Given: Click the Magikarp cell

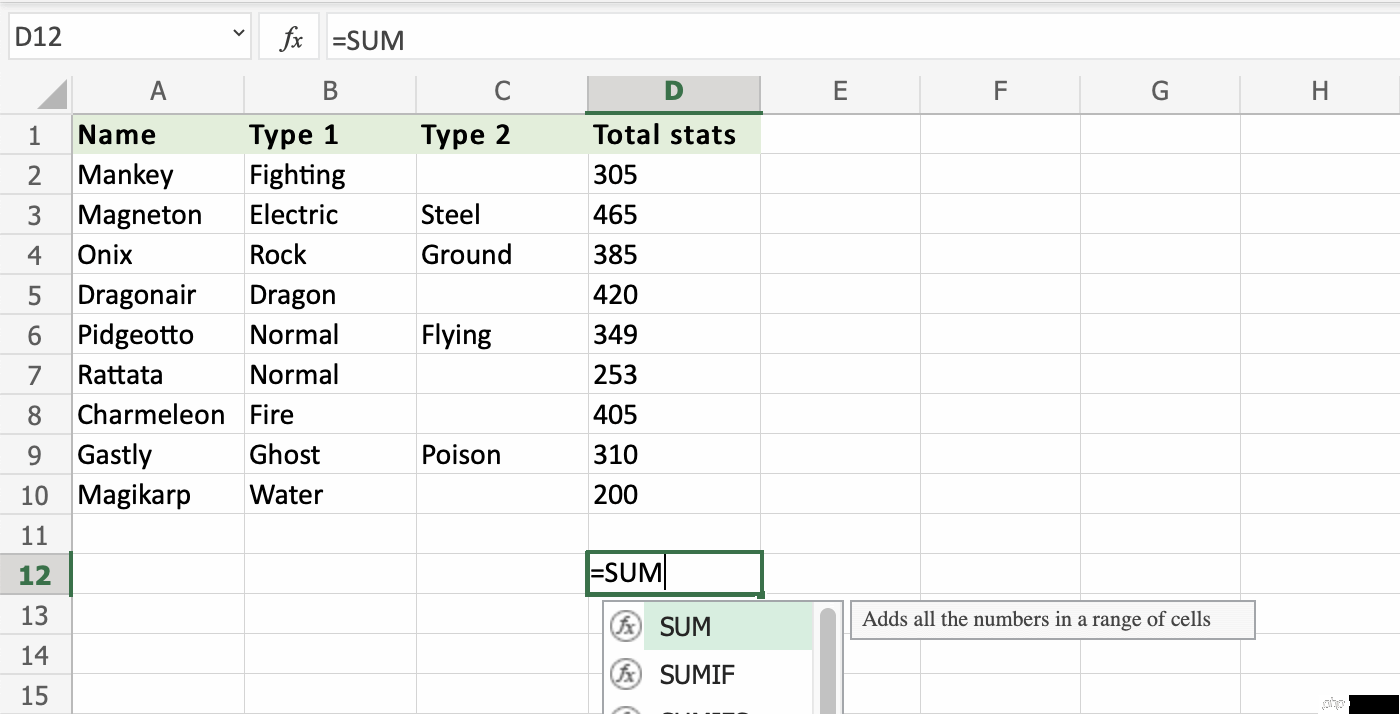Looking at the screenshot, I should click(158, 495).
